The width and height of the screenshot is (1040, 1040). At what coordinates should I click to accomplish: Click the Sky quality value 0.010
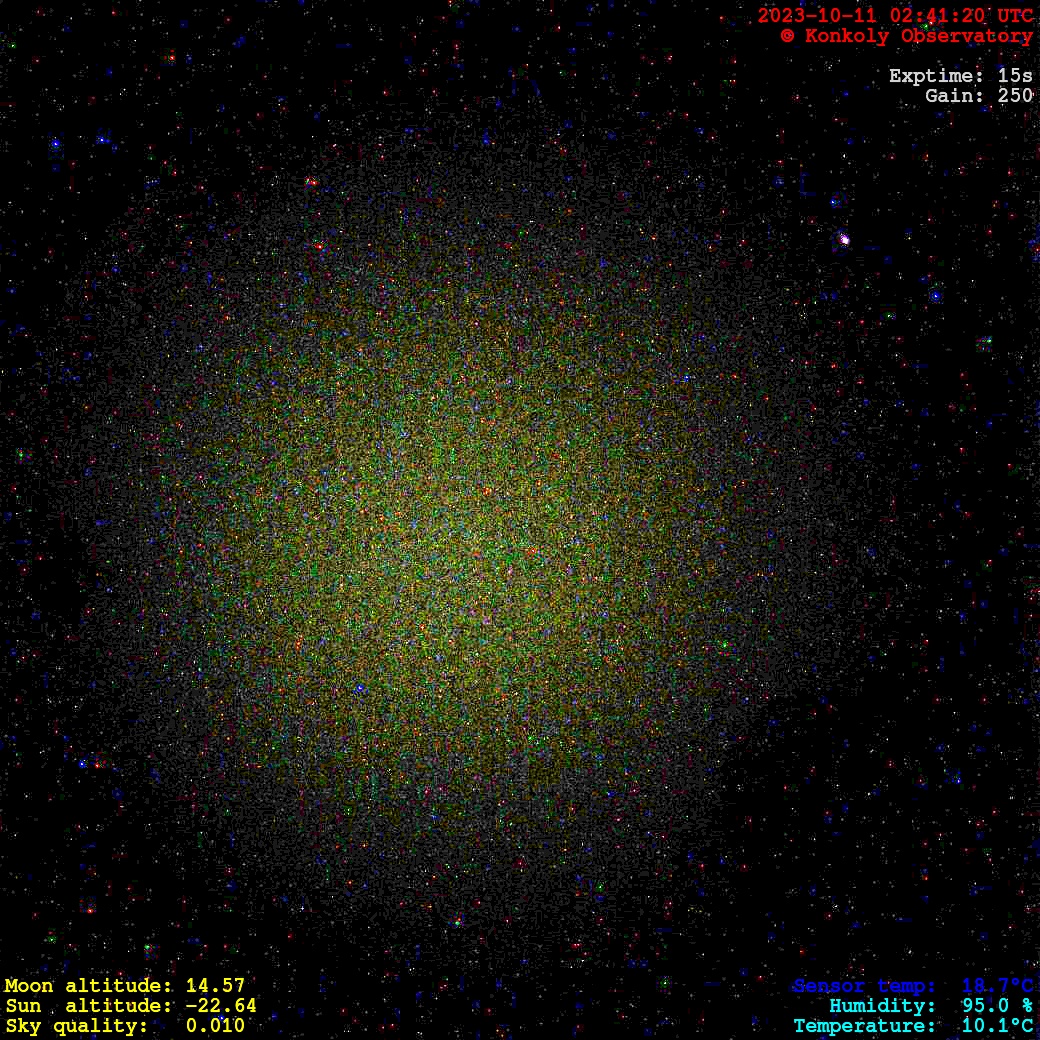(215, 1026)
